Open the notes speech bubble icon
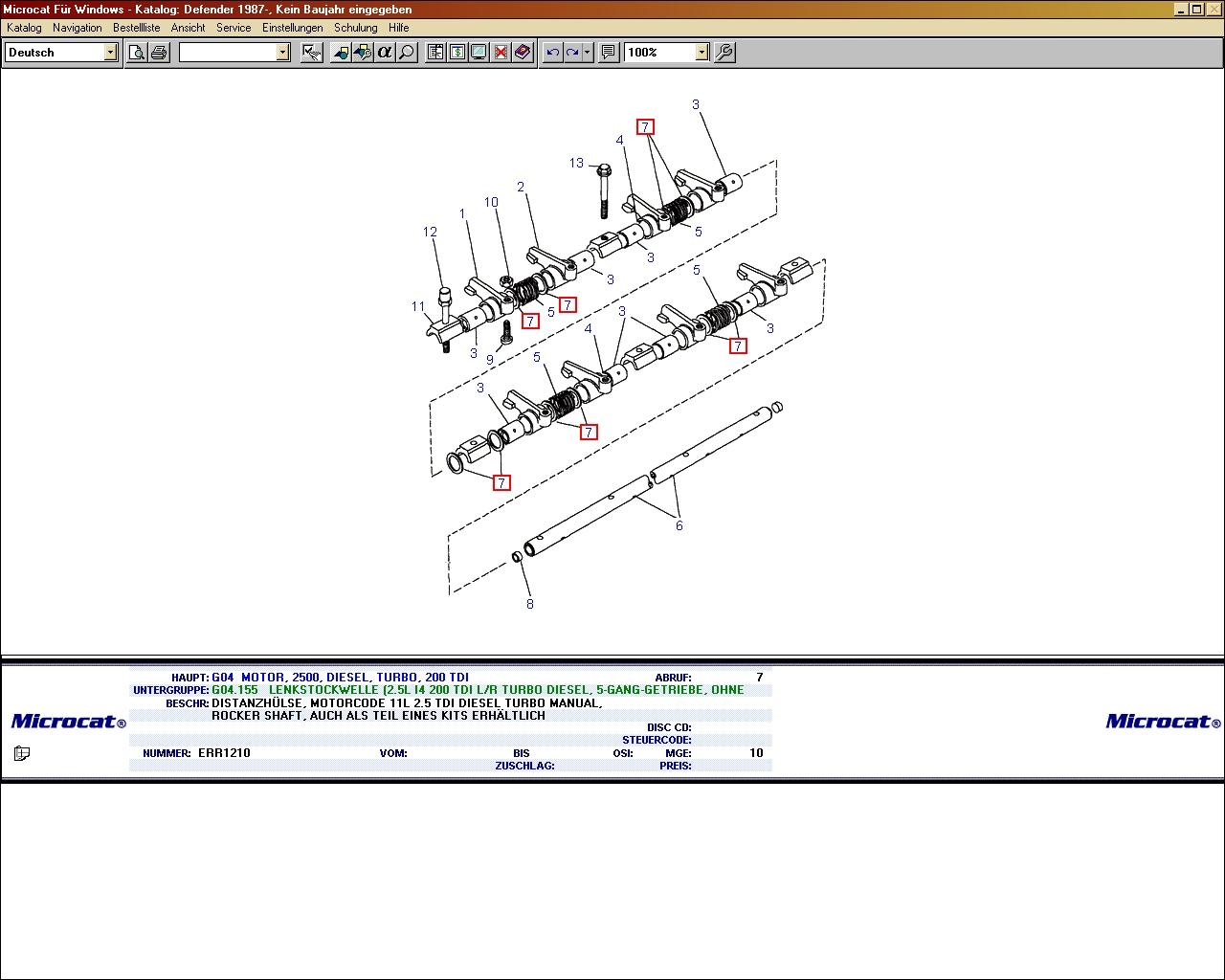The width and height of the screenshot is (1225, 980). (608, 52)
